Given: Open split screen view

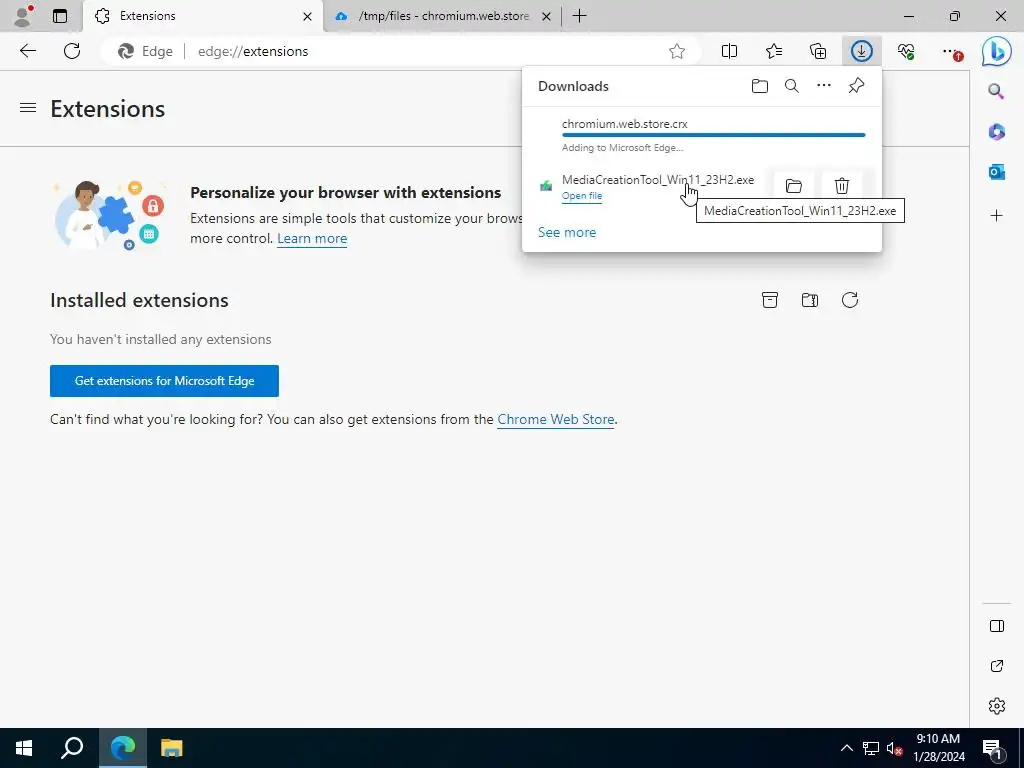Looking at the screenshot, I should coord(729,51).
